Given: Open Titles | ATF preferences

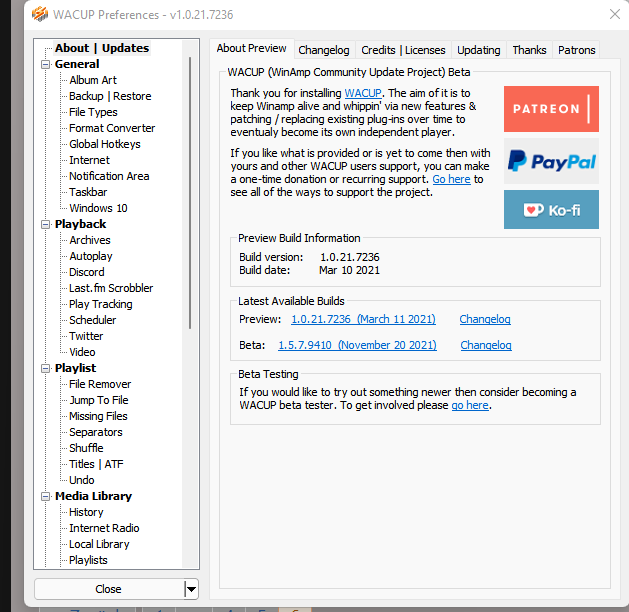Looking at the screenshot, I should click(96, 464).
